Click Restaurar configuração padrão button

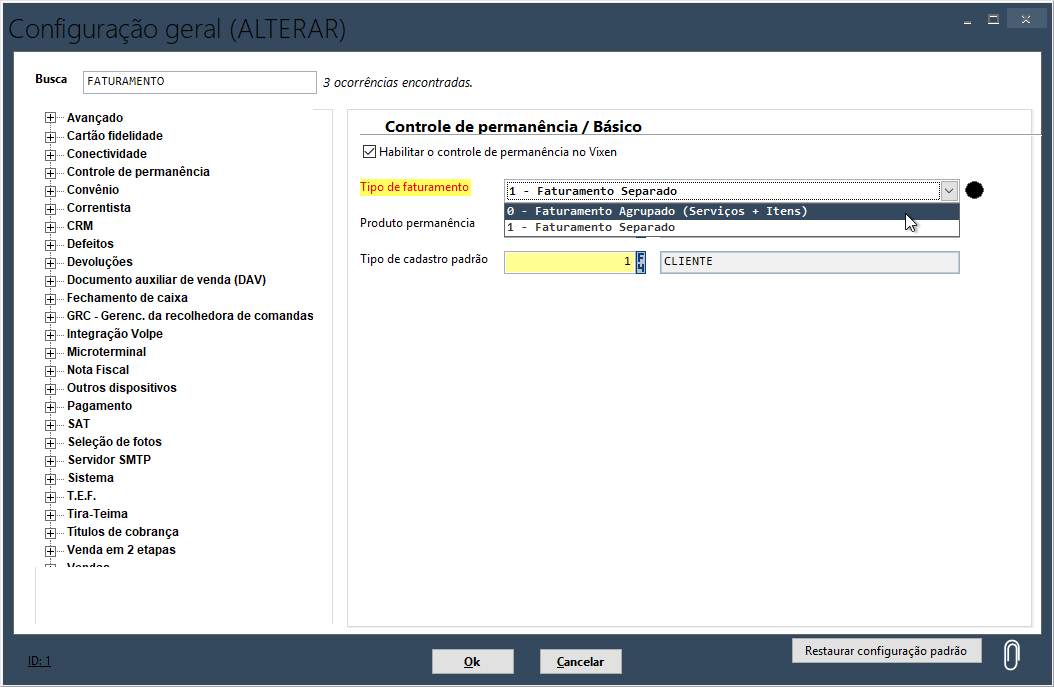(x=886, y=651)
